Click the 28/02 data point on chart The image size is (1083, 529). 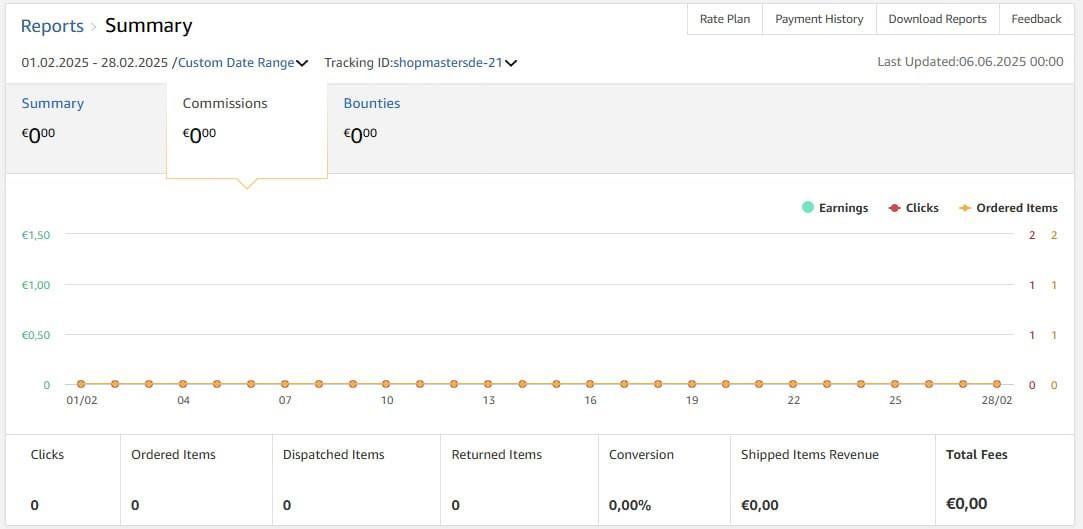coord(997,384)
